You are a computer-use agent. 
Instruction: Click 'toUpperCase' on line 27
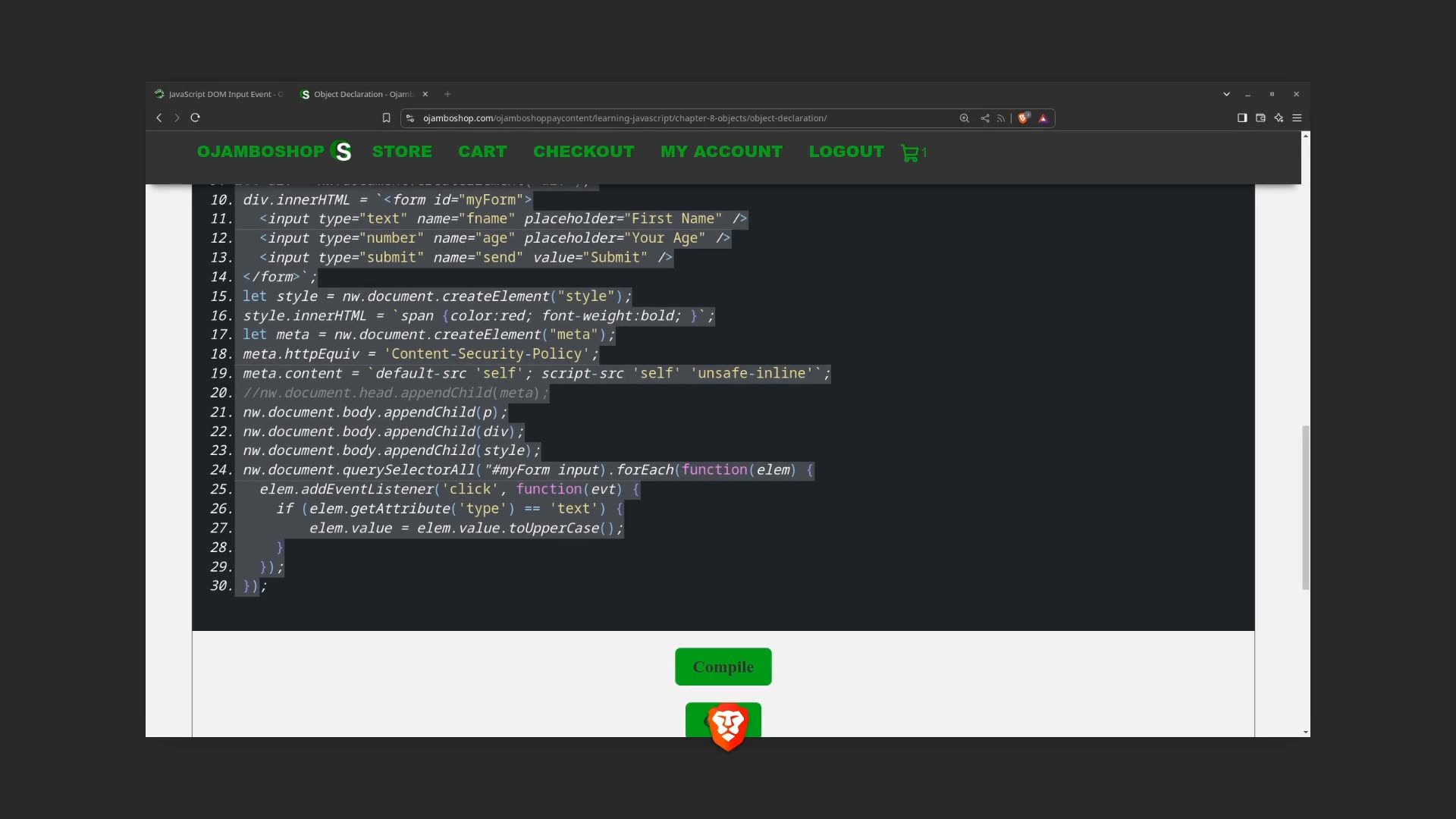(x=554, y=528)
